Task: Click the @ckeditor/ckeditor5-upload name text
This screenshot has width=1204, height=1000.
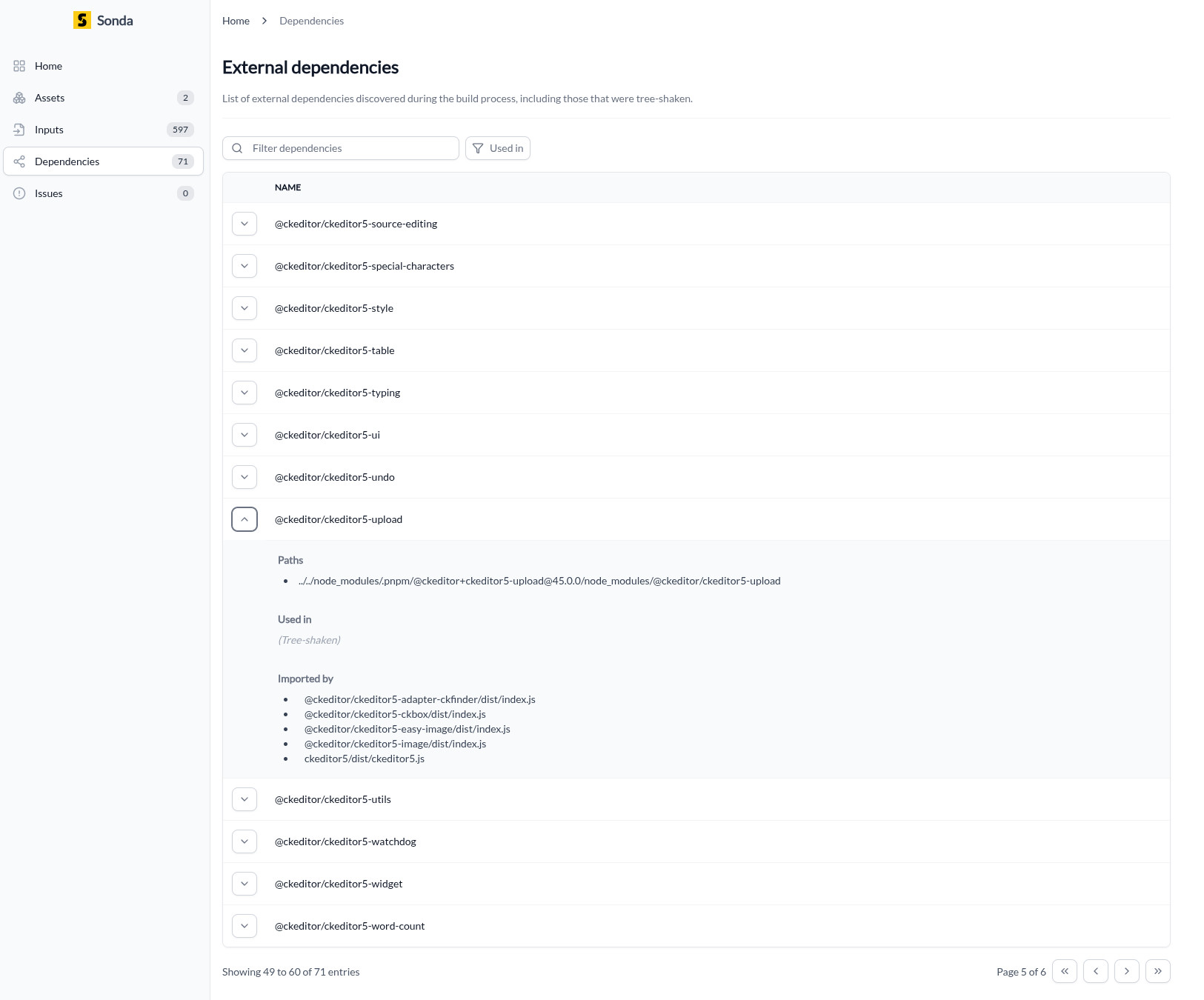Action: point(339,519)
